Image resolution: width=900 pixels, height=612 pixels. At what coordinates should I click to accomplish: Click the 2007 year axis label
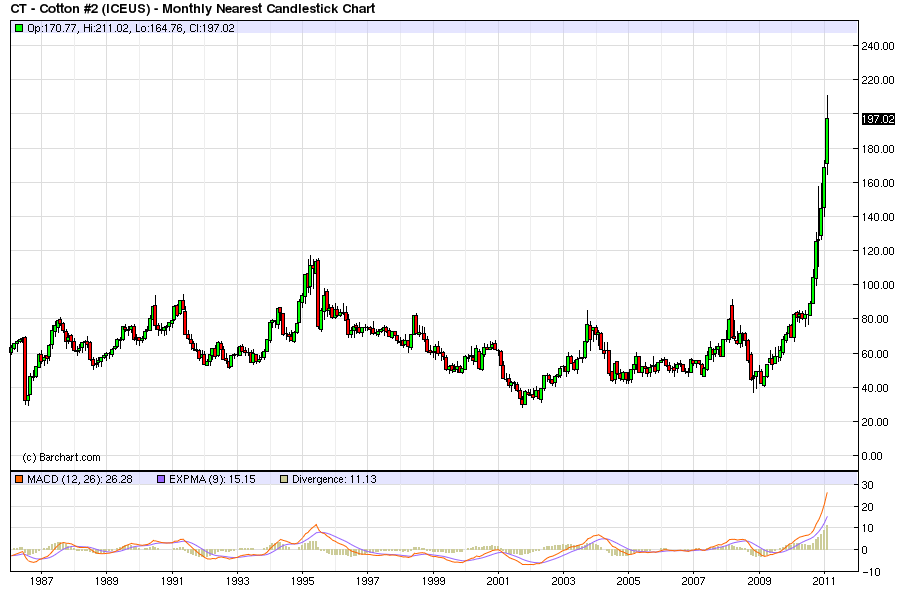[x=694, y=581]
